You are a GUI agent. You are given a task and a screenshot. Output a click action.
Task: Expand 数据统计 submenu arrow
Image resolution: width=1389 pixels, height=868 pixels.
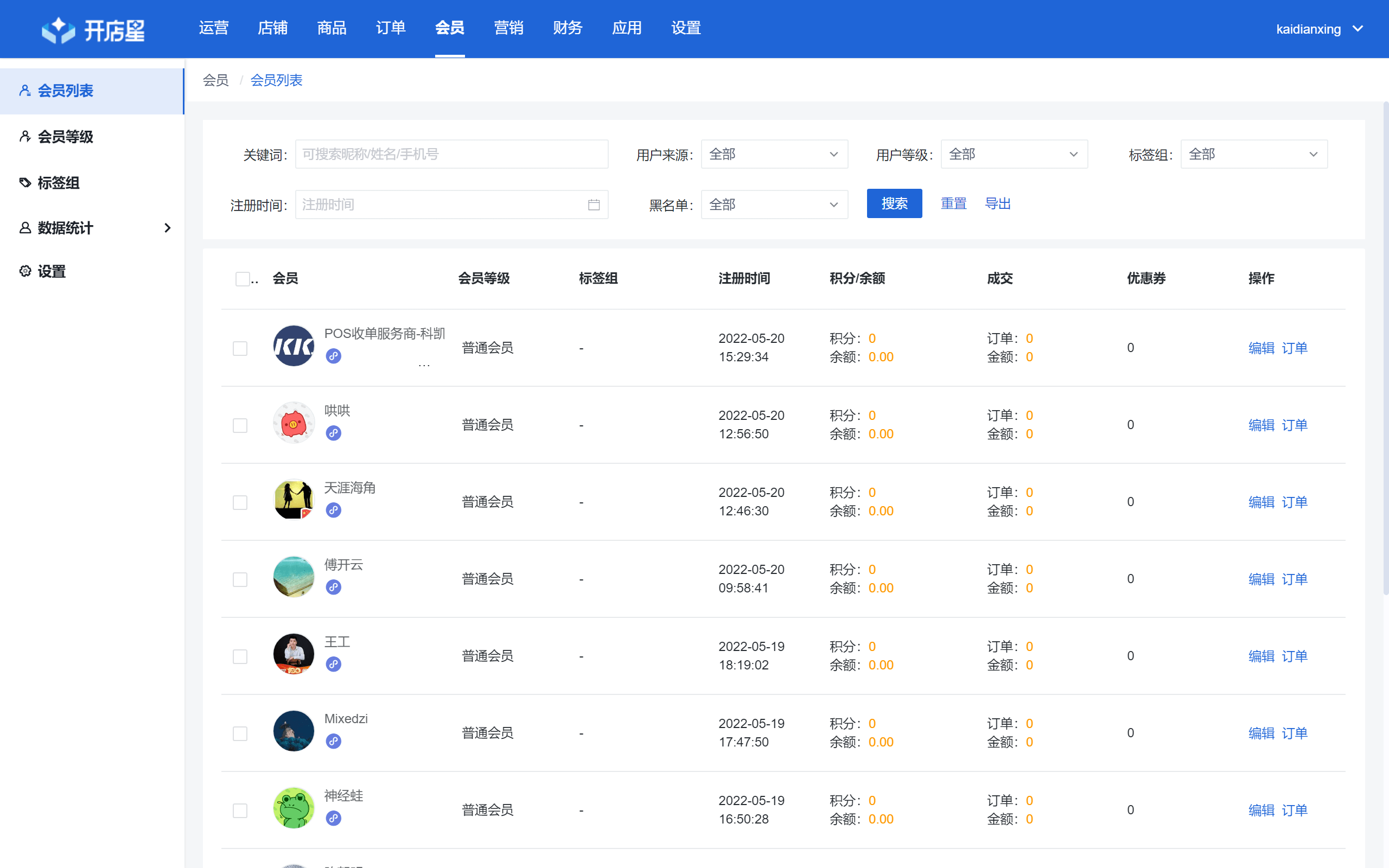[167, 228]
